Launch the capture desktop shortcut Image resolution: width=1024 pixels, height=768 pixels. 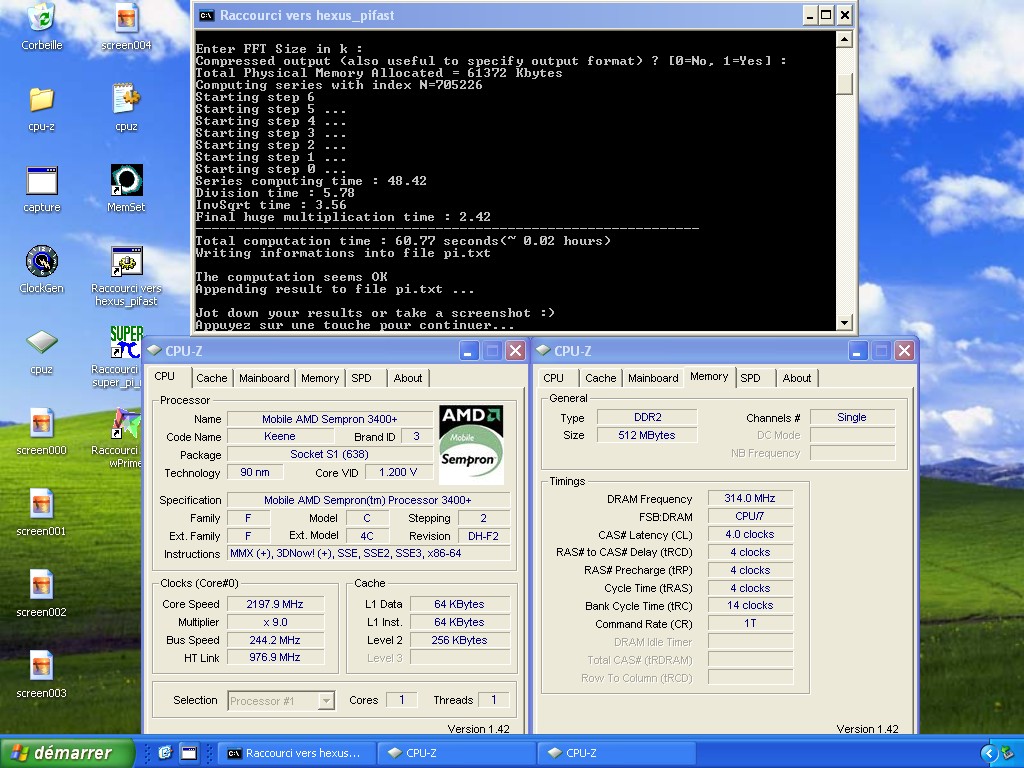tap(42, 180)
